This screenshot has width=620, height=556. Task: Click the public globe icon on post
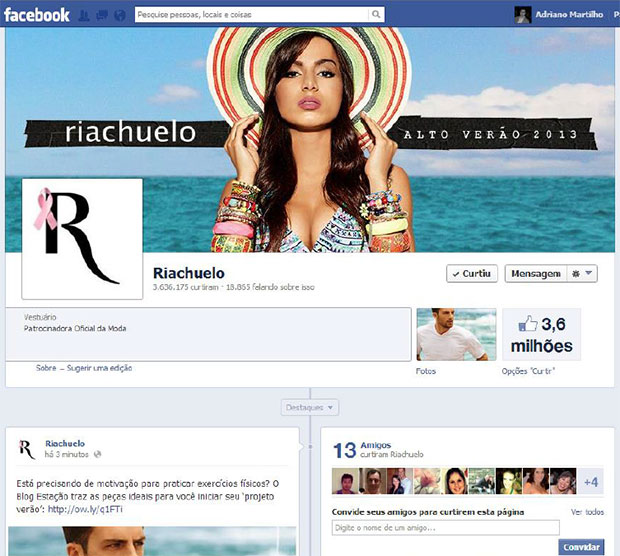tap(97, 454)
